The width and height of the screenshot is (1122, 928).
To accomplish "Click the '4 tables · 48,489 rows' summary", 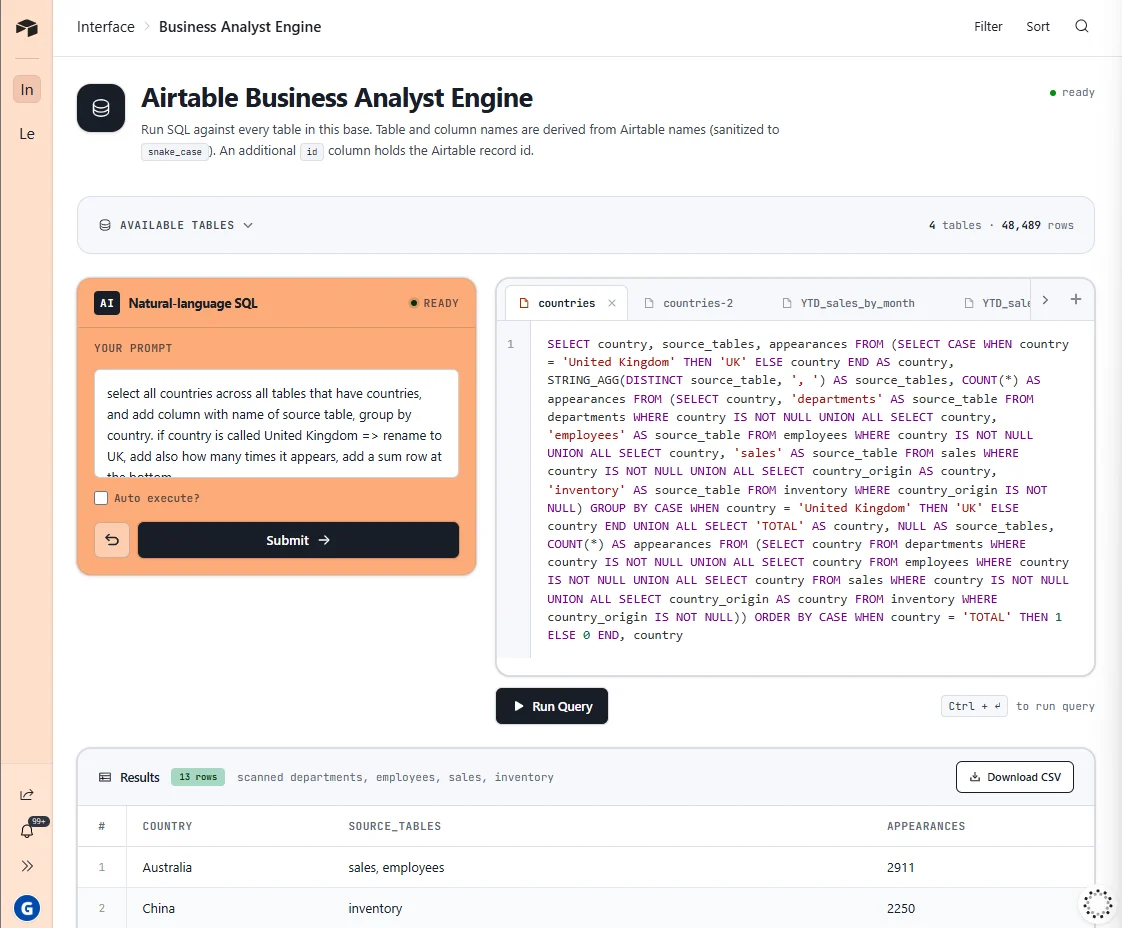I will 1001,225.
